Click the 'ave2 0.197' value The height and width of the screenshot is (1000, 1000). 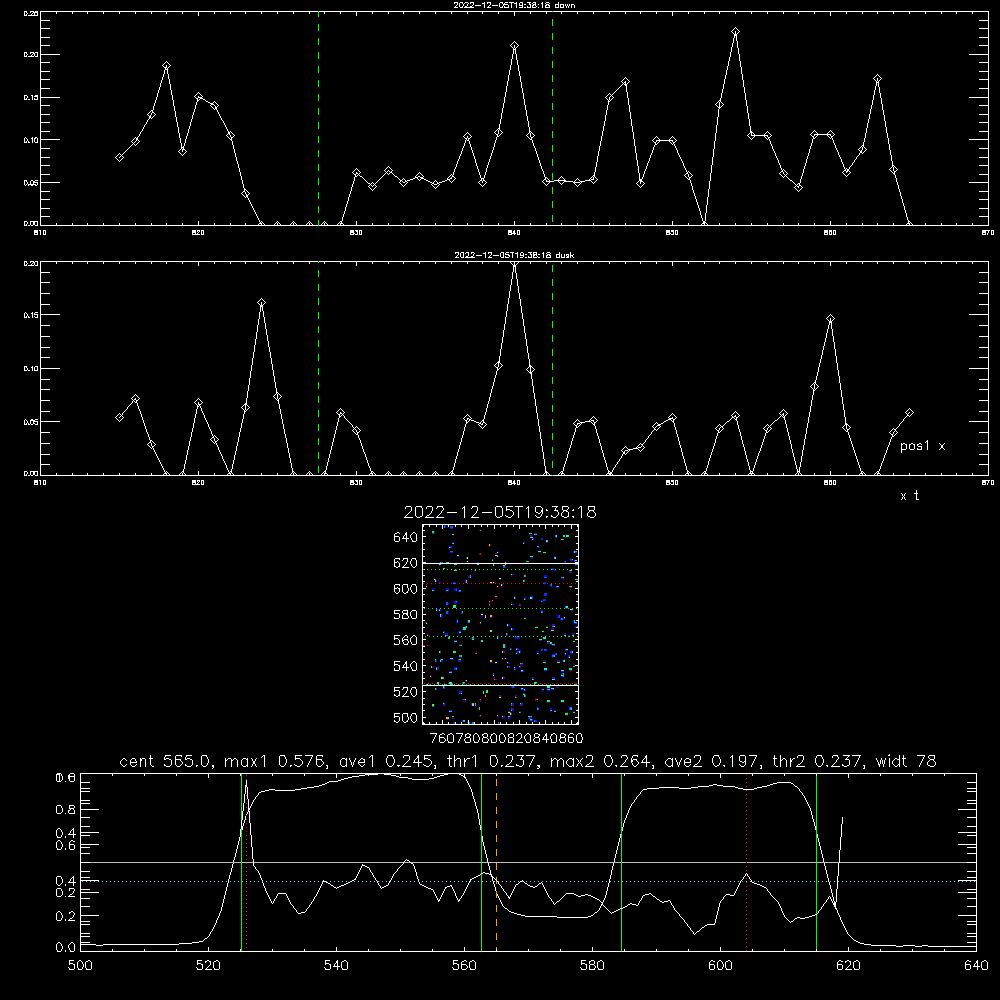coord(712,761)
